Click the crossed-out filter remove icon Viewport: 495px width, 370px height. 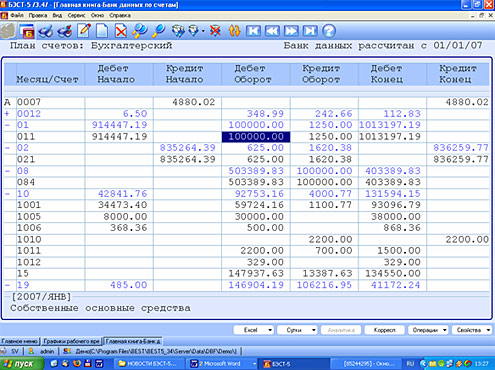point(215,31)
